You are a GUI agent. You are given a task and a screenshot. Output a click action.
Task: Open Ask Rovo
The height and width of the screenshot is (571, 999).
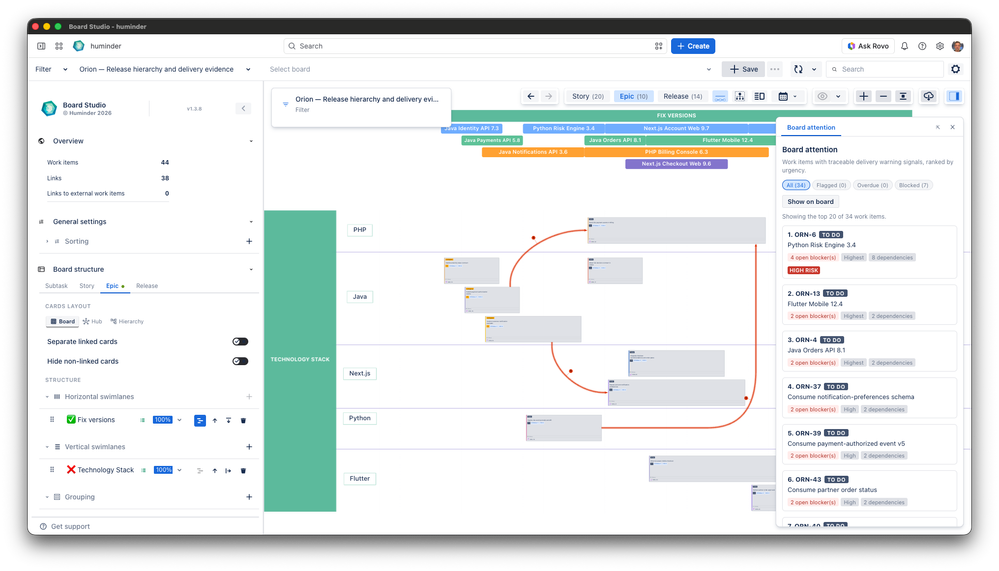pyautogui.click(x=868, y=46)
